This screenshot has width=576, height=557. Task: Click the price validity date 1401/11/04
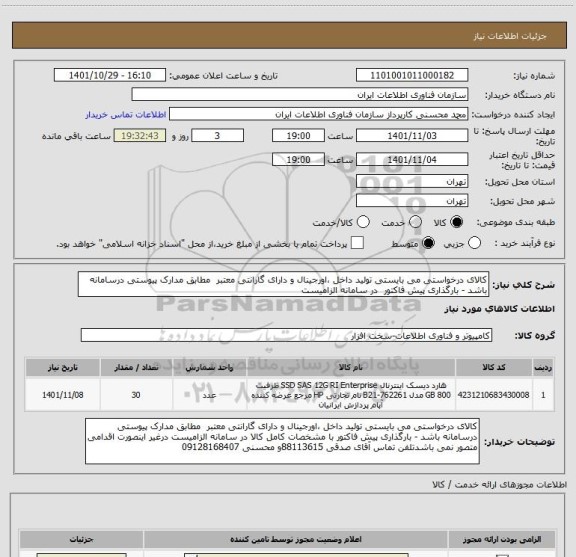click(x=412, y=159)
